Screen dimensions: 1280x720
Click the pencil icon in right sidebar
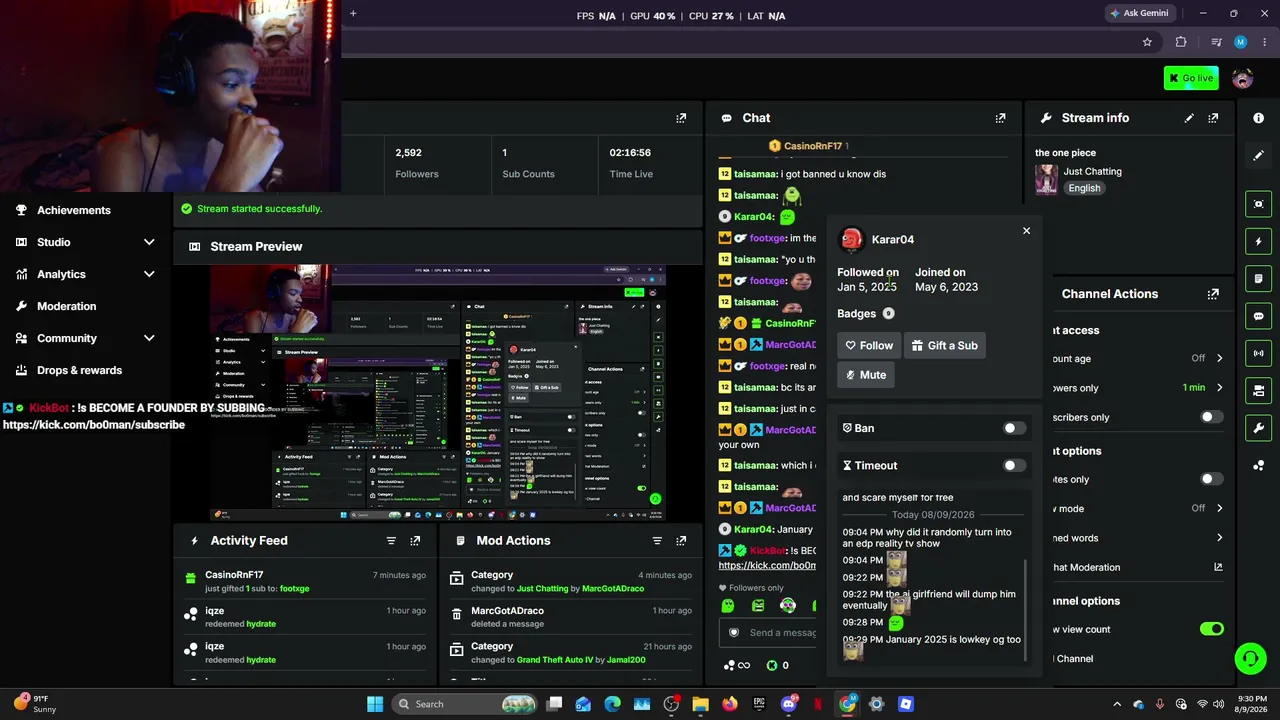[x=1259, y=155]
